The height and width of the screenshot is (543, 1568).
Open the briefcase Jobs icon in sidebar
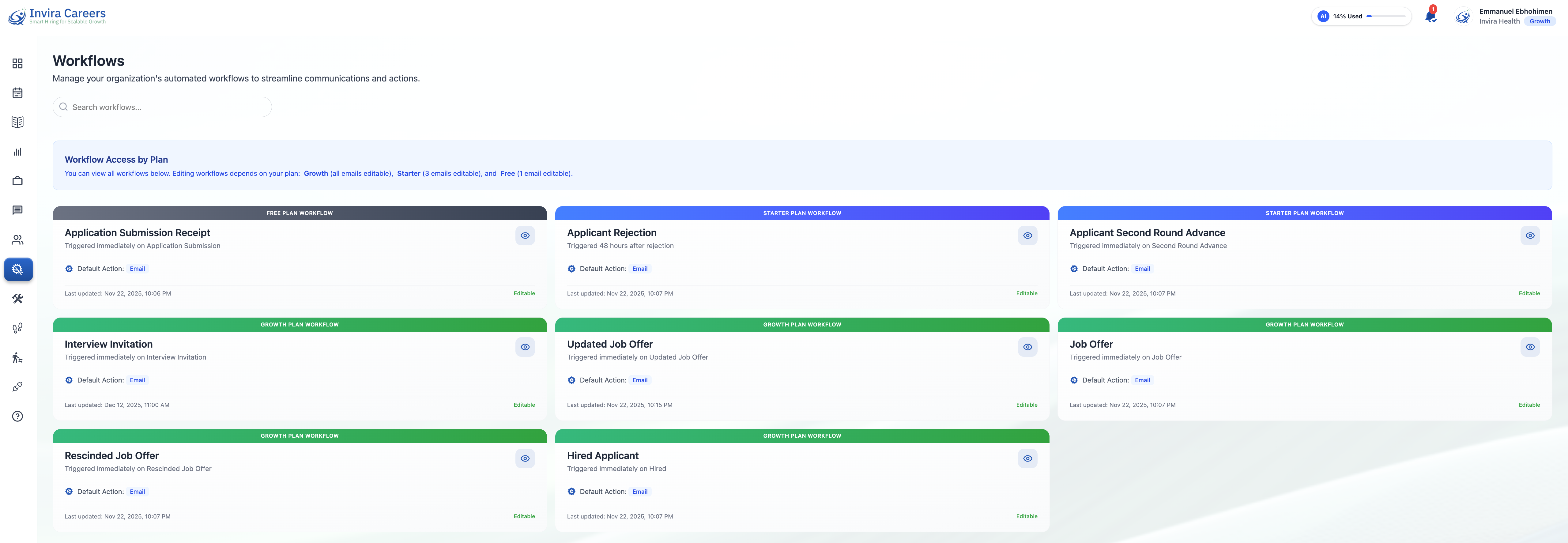[17, 181]
